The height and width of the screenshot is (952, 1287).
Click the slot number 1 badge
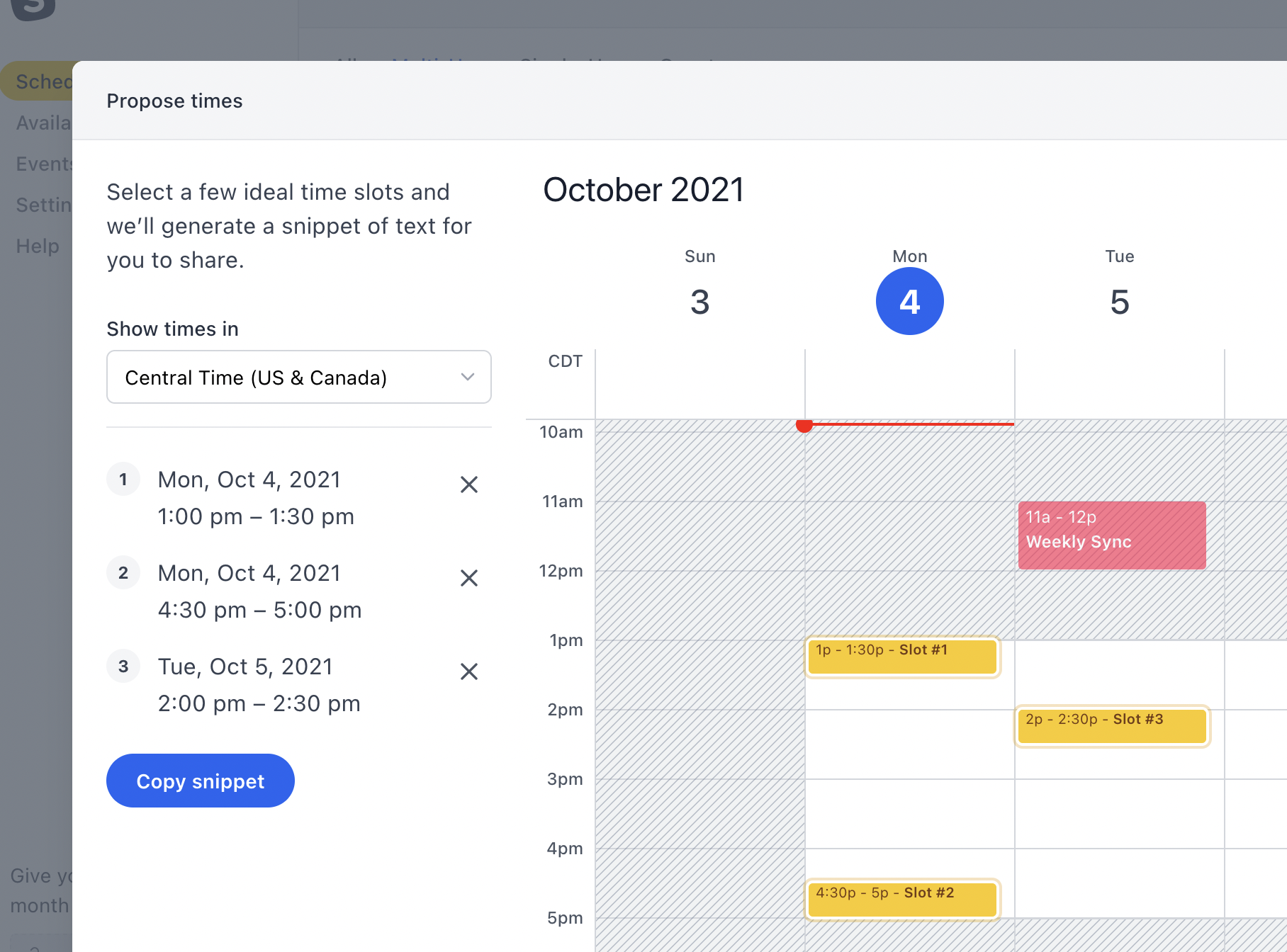click(123, 480)
